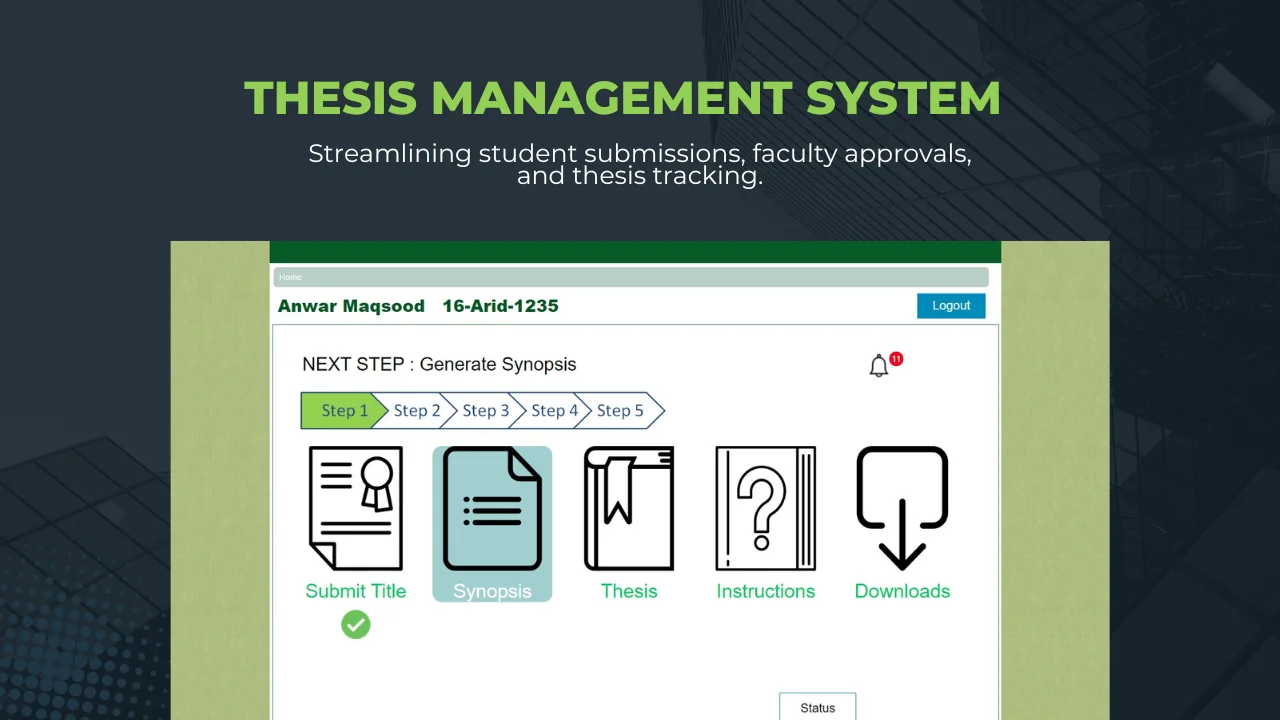Go to Step 3 in progress tracker
The height and width of the screenshot is (720, 1280).
point(485,411)
